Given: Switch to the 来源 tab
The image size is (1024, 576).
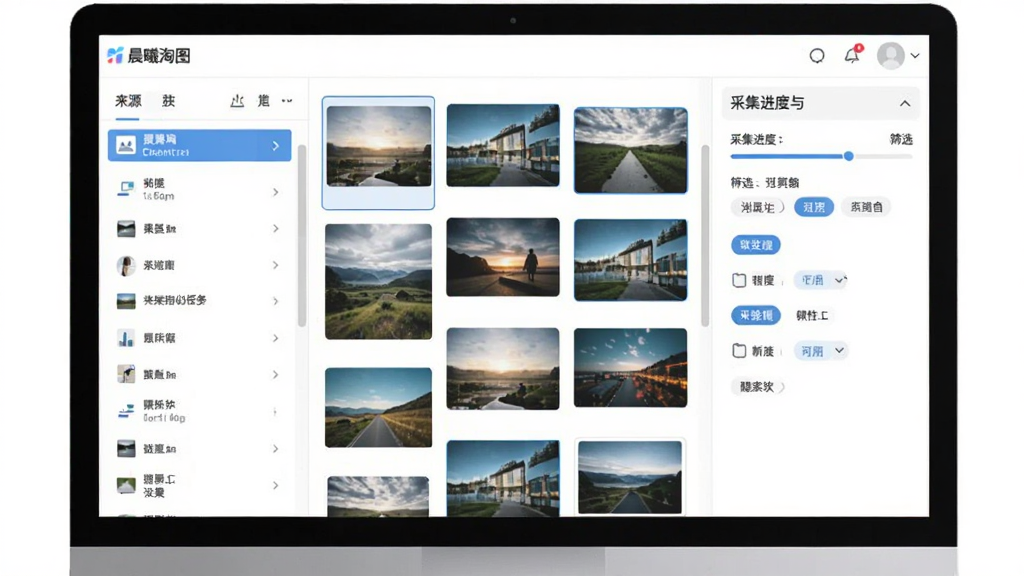Looking at the screenshot, I should (128, 101).
